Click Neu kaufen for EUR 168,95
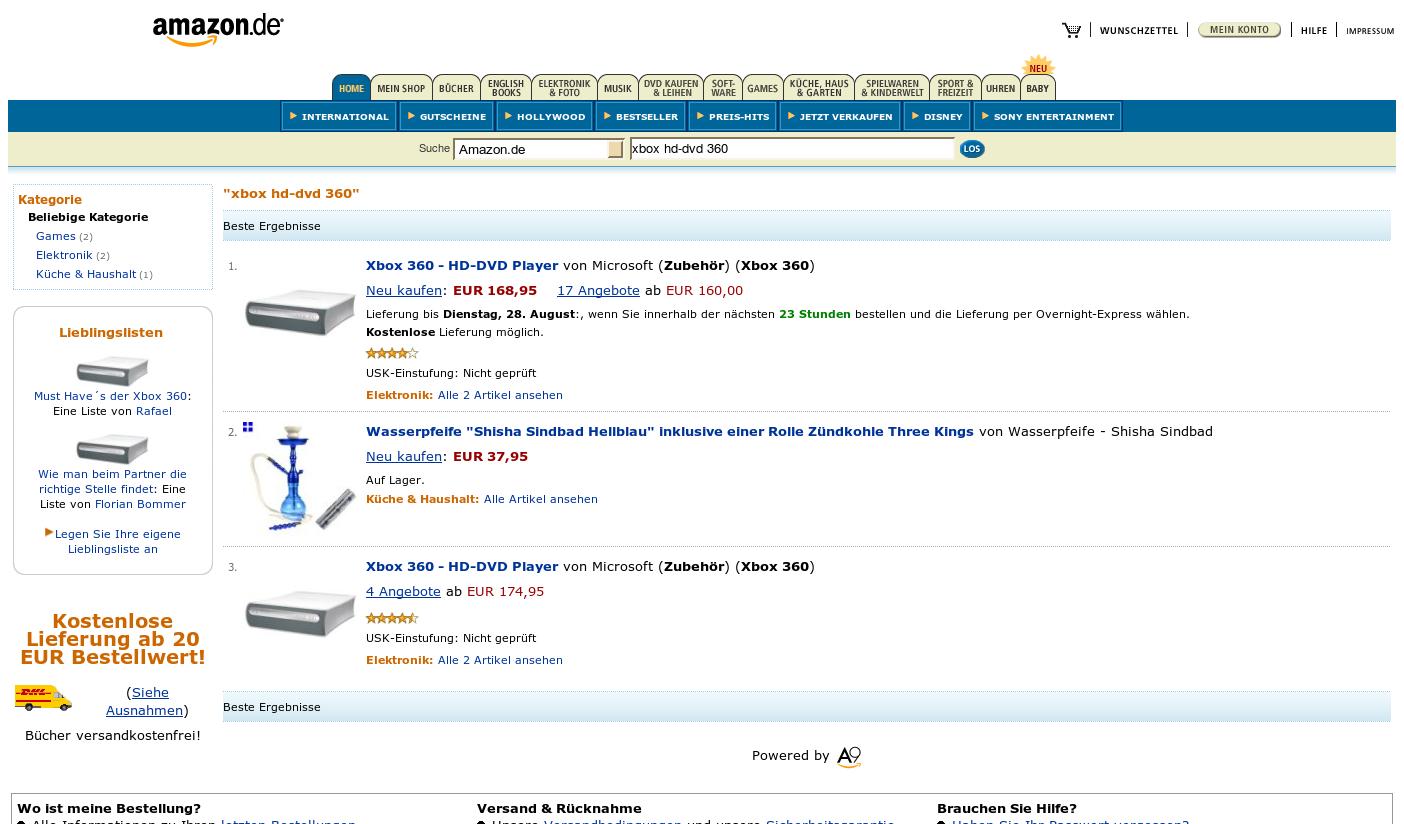This screenshot has width=1404, height=824. click(x=404, y=290)
